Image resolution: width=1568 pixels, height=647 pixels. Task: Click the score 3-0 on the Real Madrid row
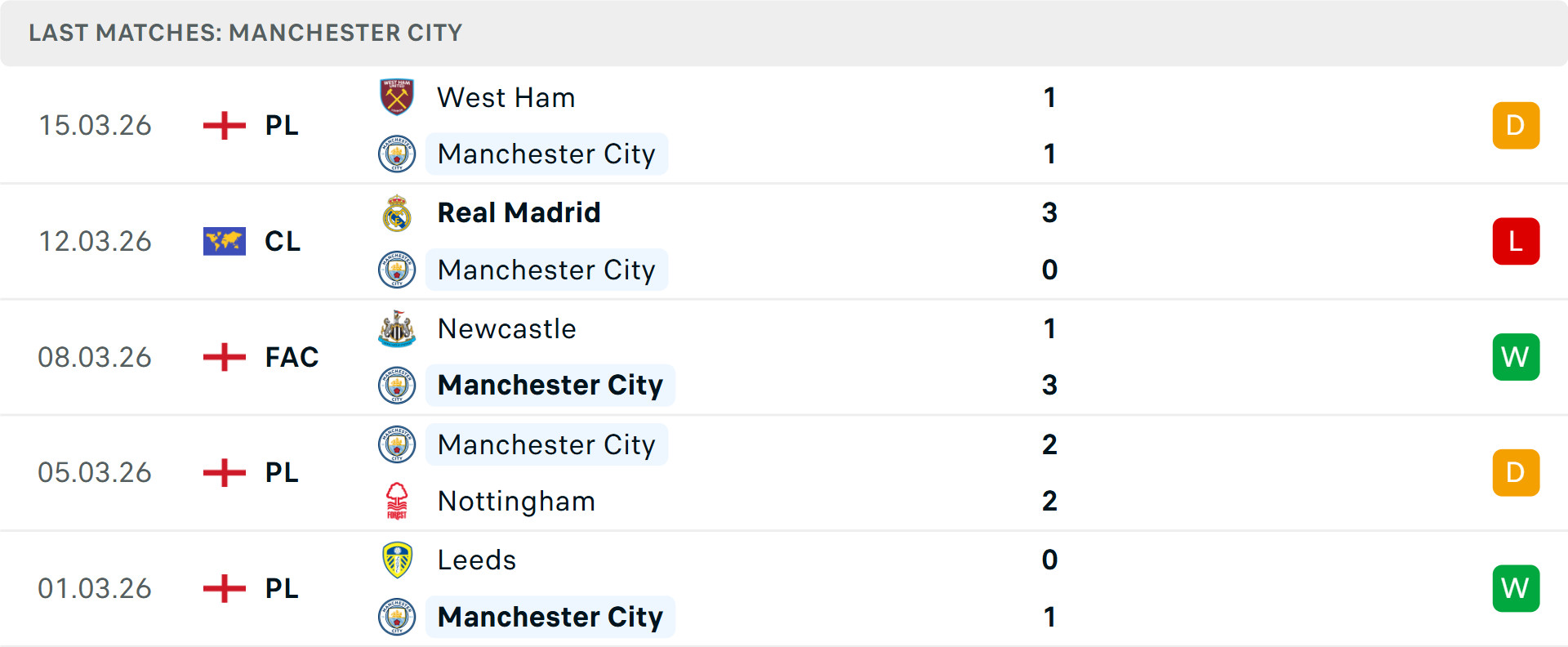[x=1049, y=241]
